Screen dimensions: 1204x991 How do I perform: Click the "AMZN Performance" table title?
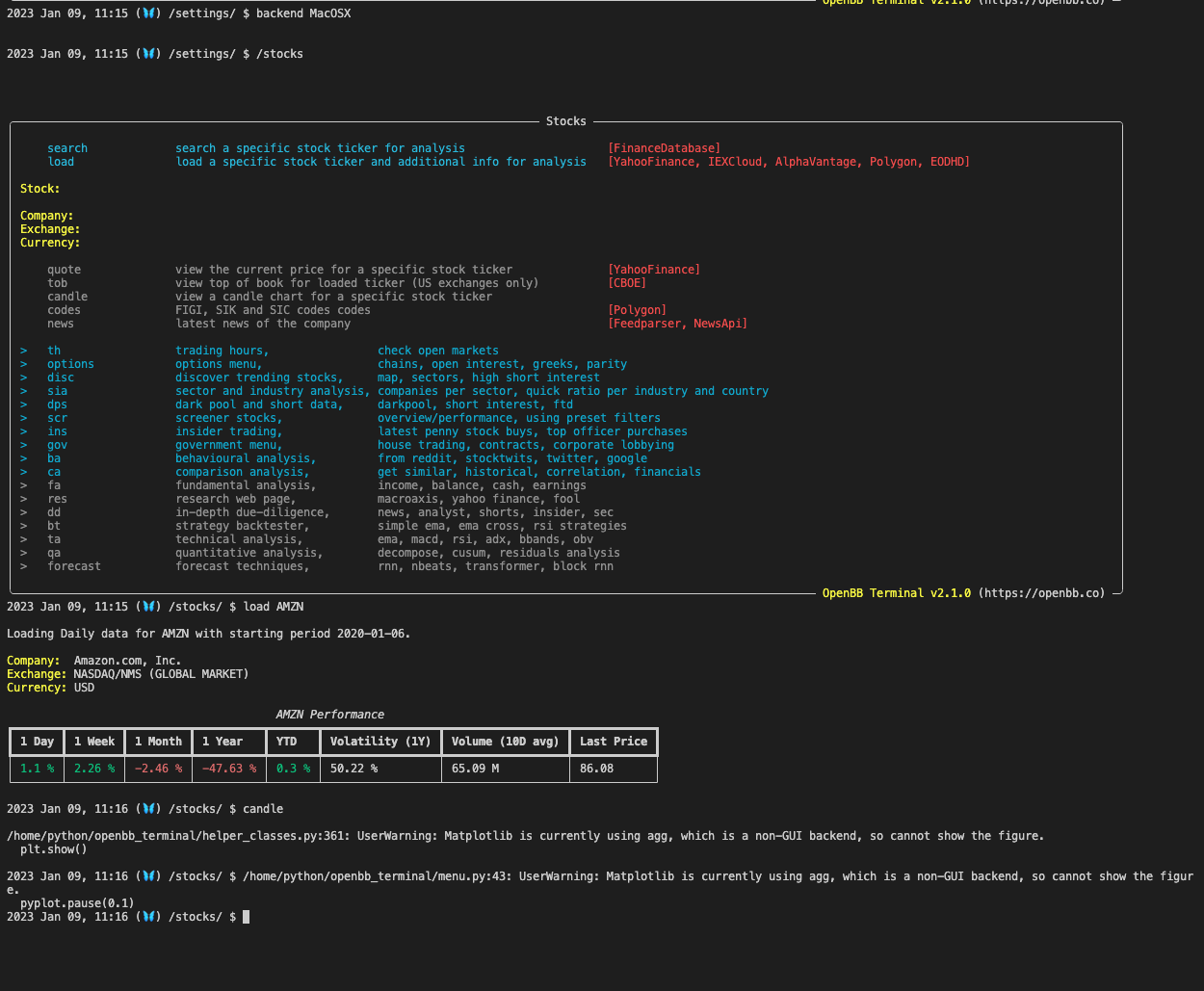click(330, 715)
